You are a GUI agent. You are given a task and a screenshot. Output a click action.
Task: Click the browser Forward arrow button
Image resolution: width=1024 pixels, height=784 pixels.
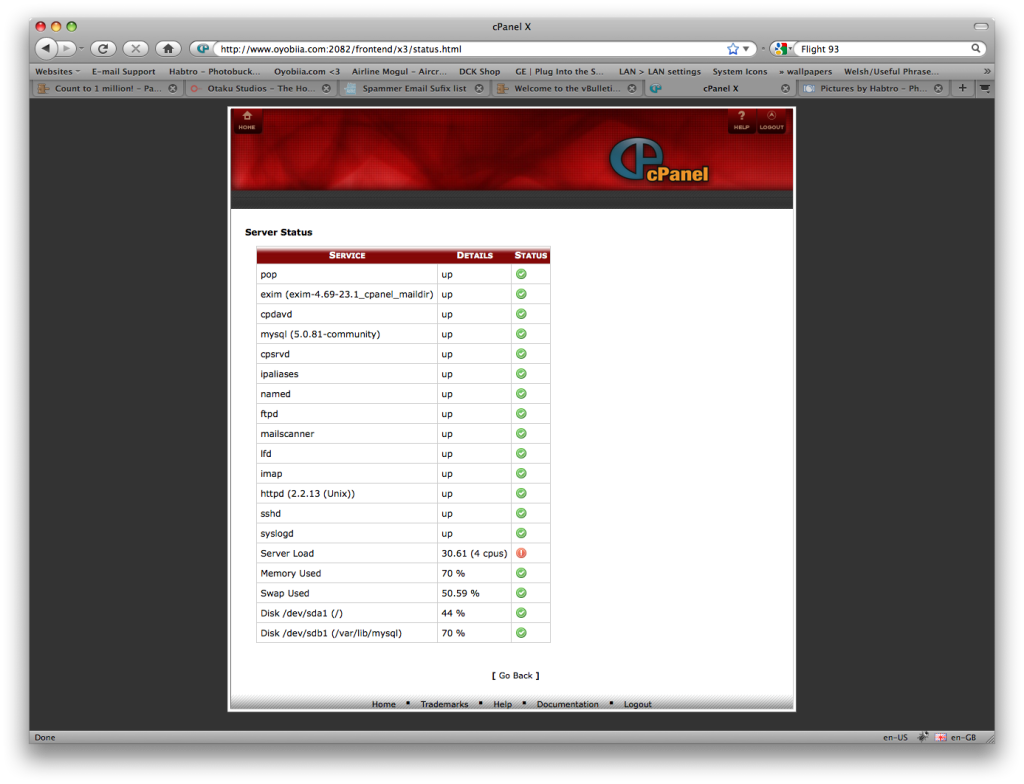[x=66, y=48]
